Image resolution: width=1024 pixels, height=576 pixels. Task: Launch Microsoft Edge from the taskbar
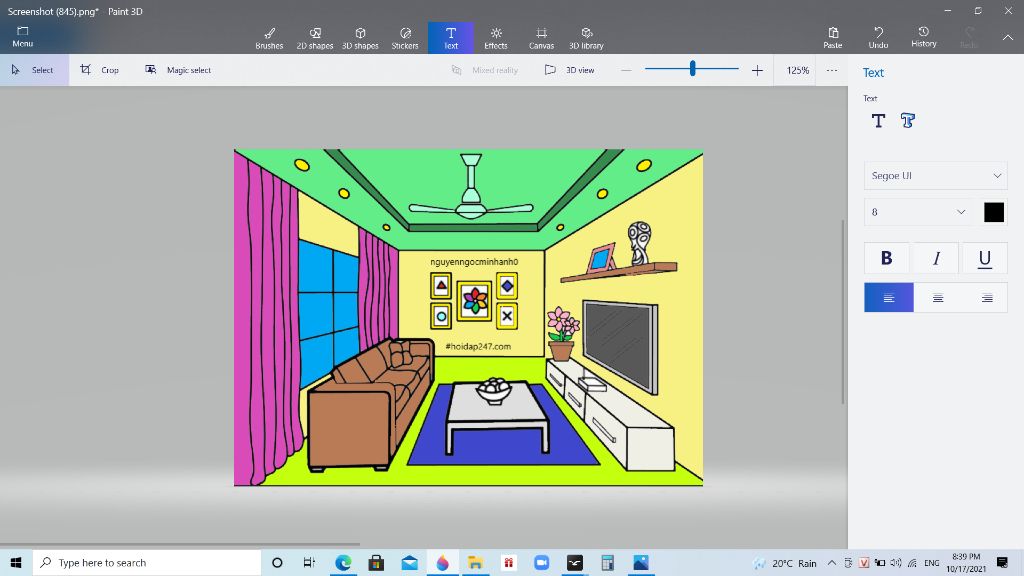click(343, 562)
